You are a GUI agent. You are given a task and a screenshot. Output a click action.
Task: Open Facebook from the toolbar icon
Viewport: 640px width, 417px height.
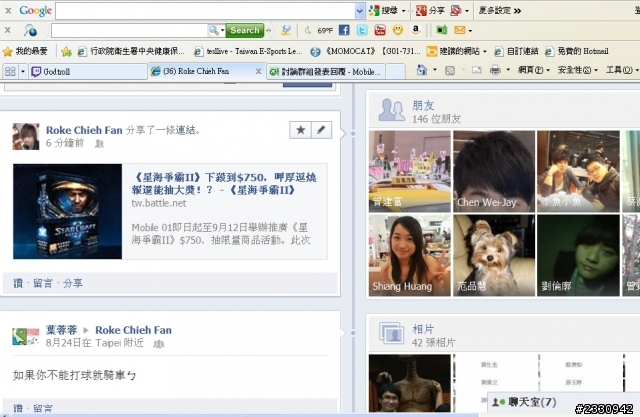coord(344,30)
